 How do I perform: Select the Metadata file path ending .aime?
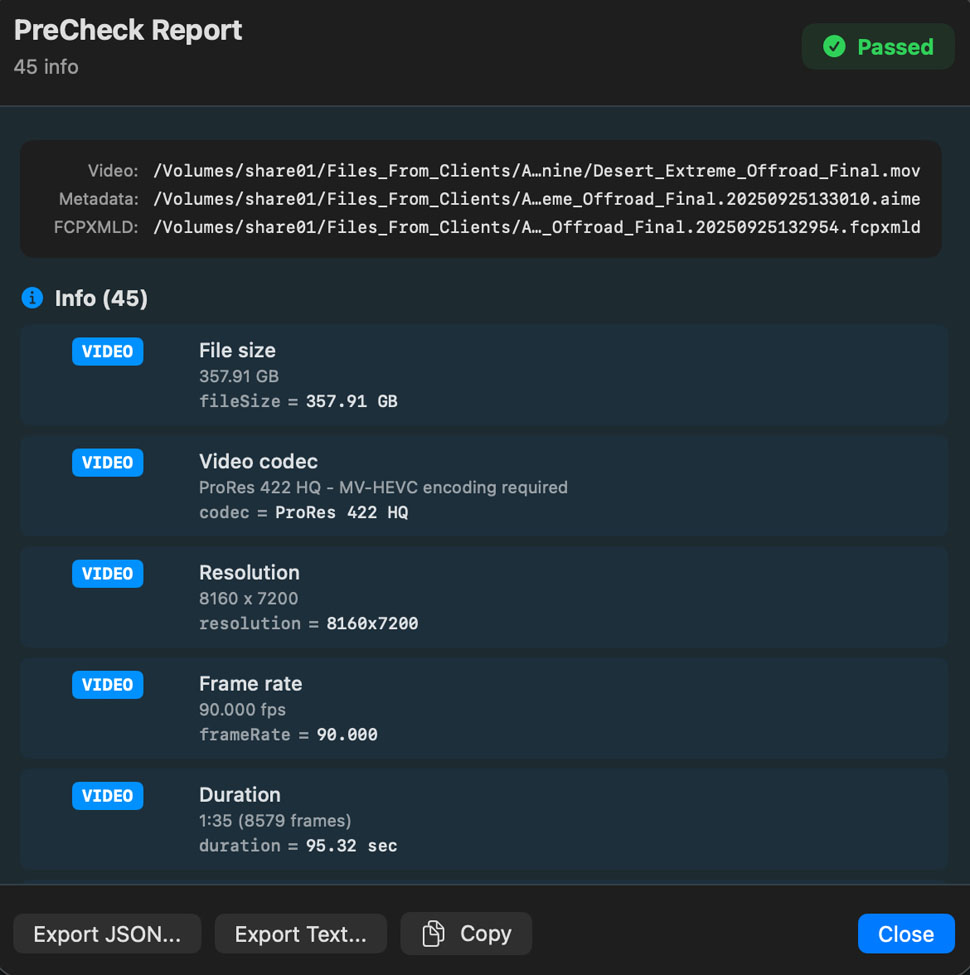536,199
